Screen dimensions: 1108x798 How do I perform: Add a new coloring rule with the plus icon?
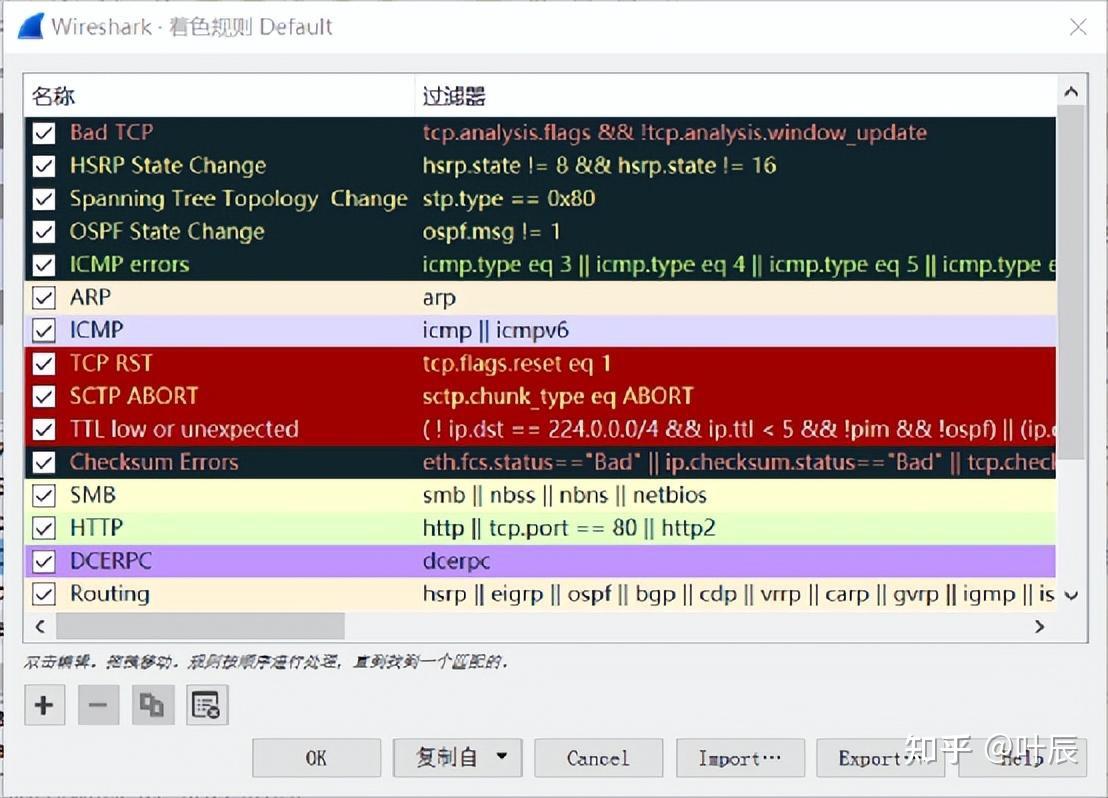(x=44, y=705)
